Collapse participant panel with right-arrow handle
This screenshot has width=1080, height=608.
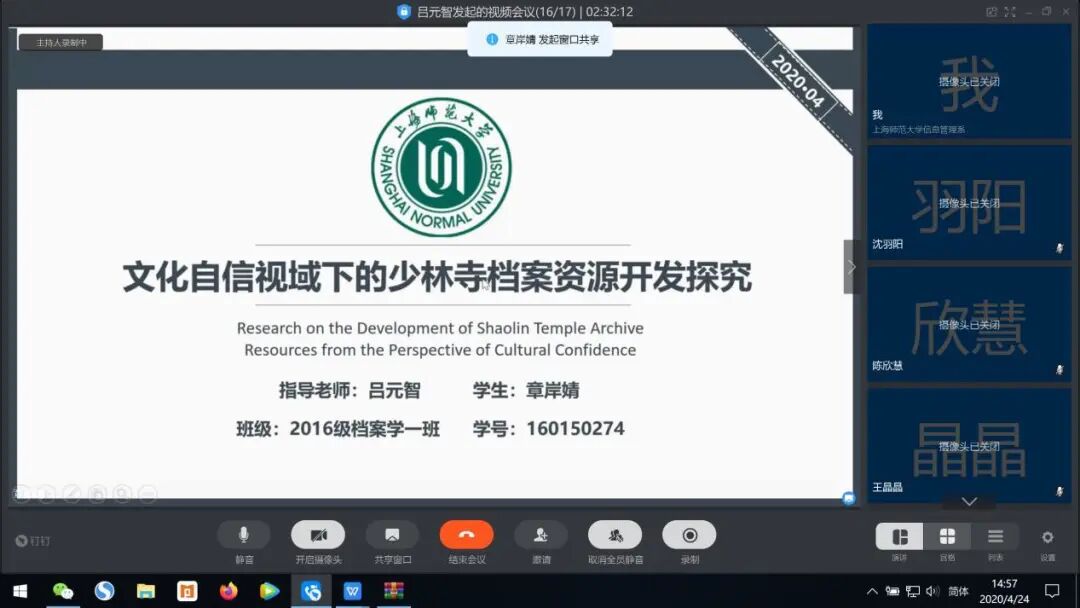pyautogui.click(x=851, y=267)
